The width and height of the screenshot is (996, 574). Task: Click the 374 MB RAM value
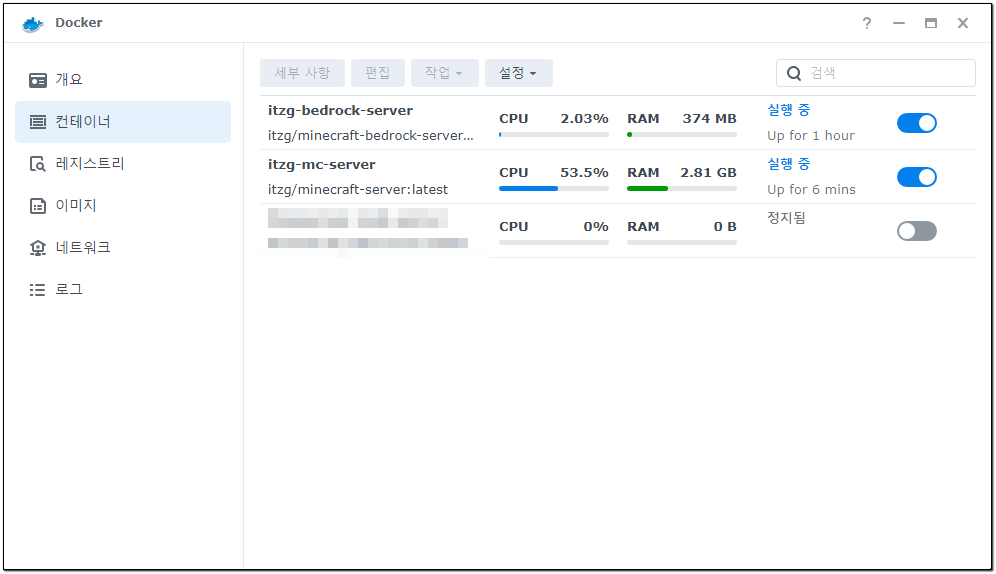710,119
